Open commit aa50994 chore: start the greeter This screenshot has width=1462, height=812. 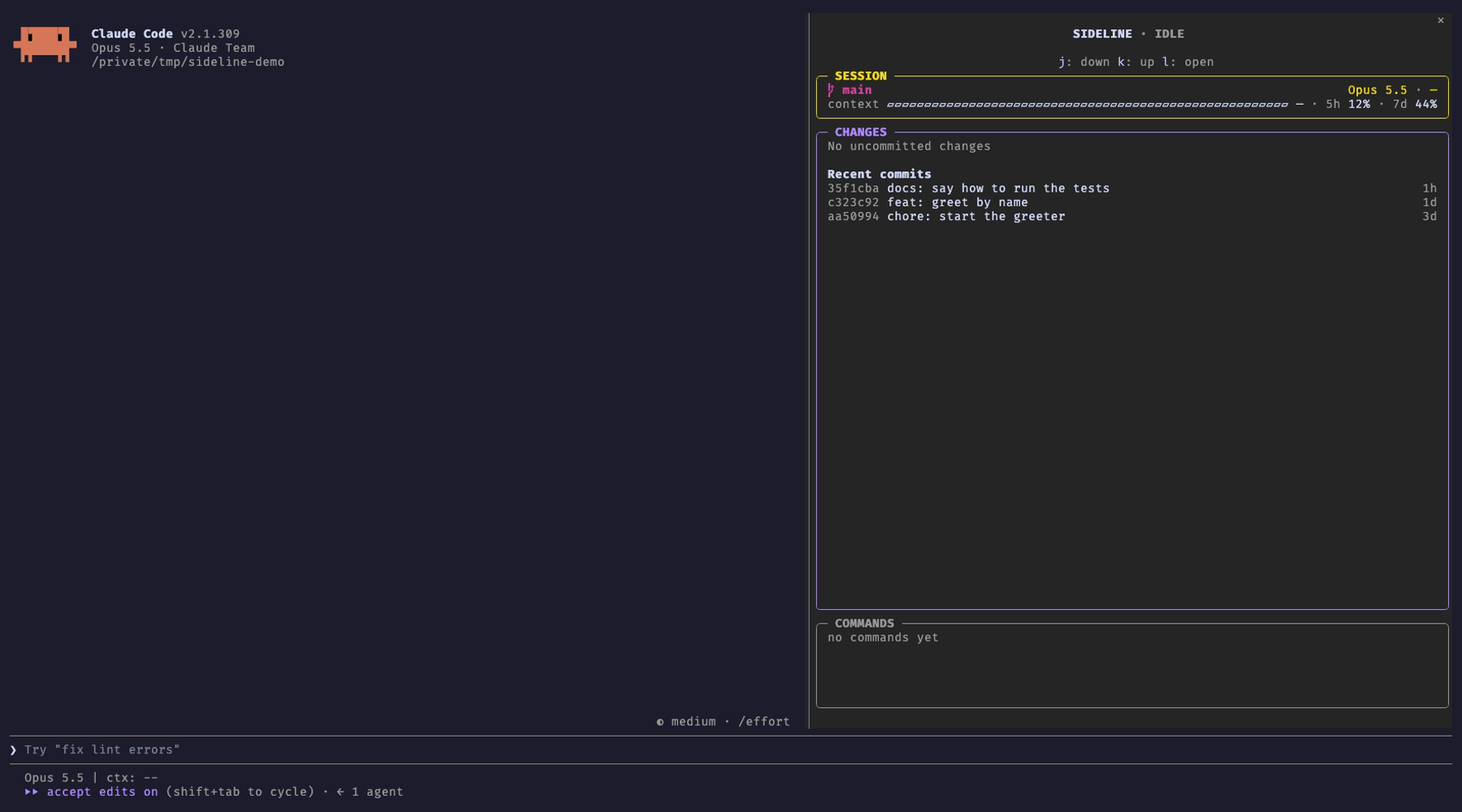[x=1131, y=217]
